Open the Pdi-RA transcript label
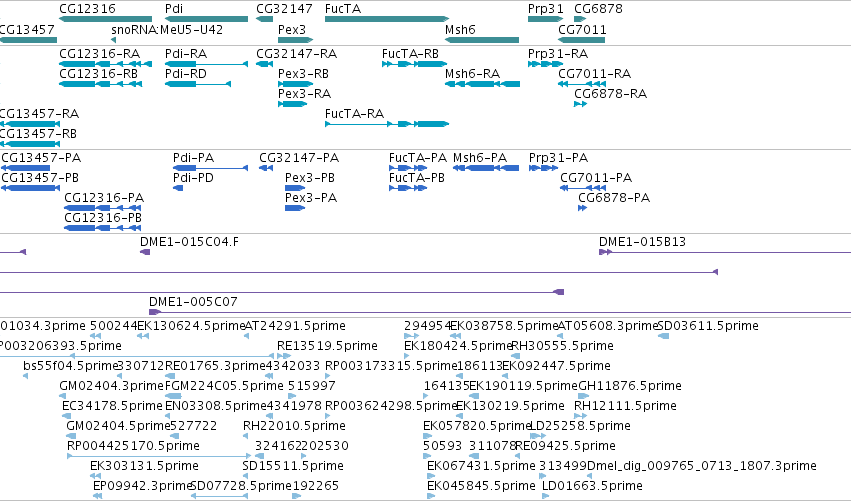This screenshot has height=501, width=851. coord(186,54)
